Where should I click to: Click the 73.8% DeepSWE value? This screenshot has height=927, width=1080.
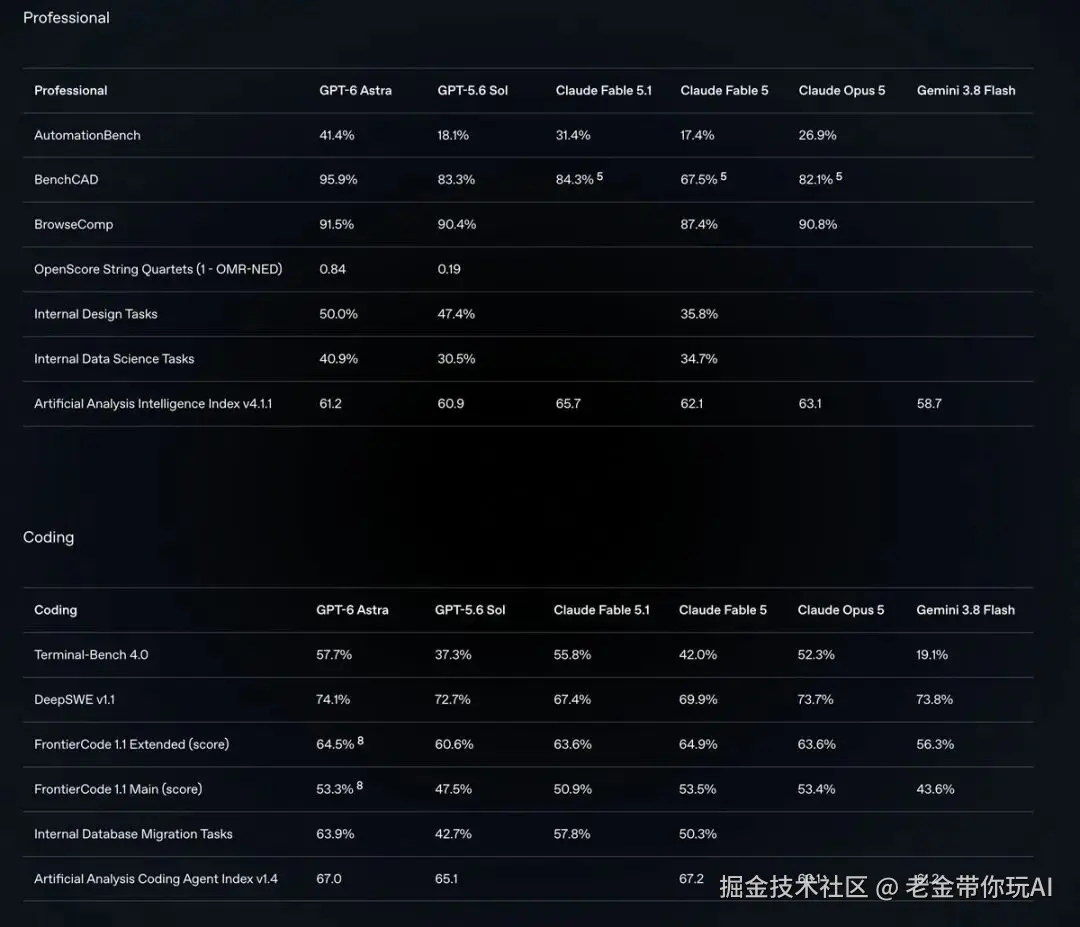(x=935, y=699)
